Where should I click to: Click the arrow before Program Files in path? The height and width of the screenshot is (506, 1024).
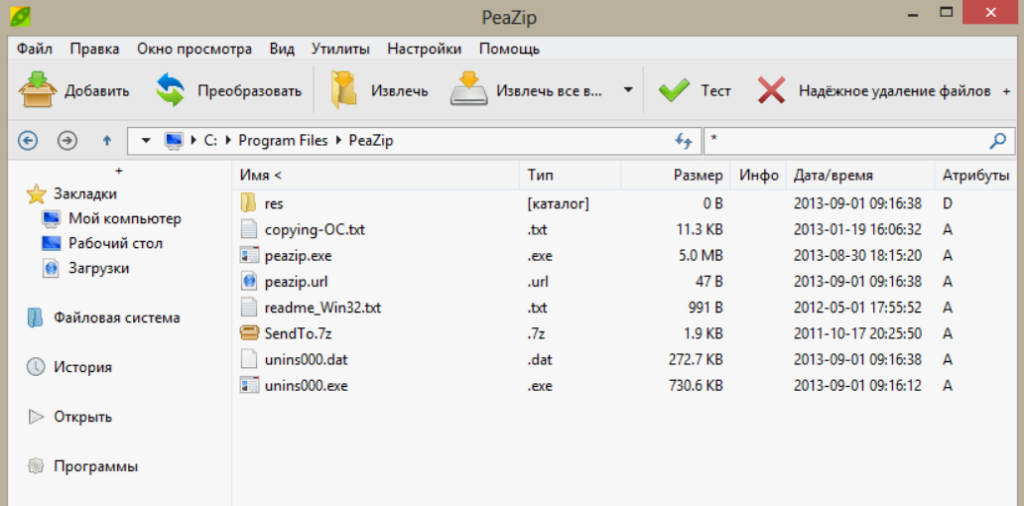[229, 140]
